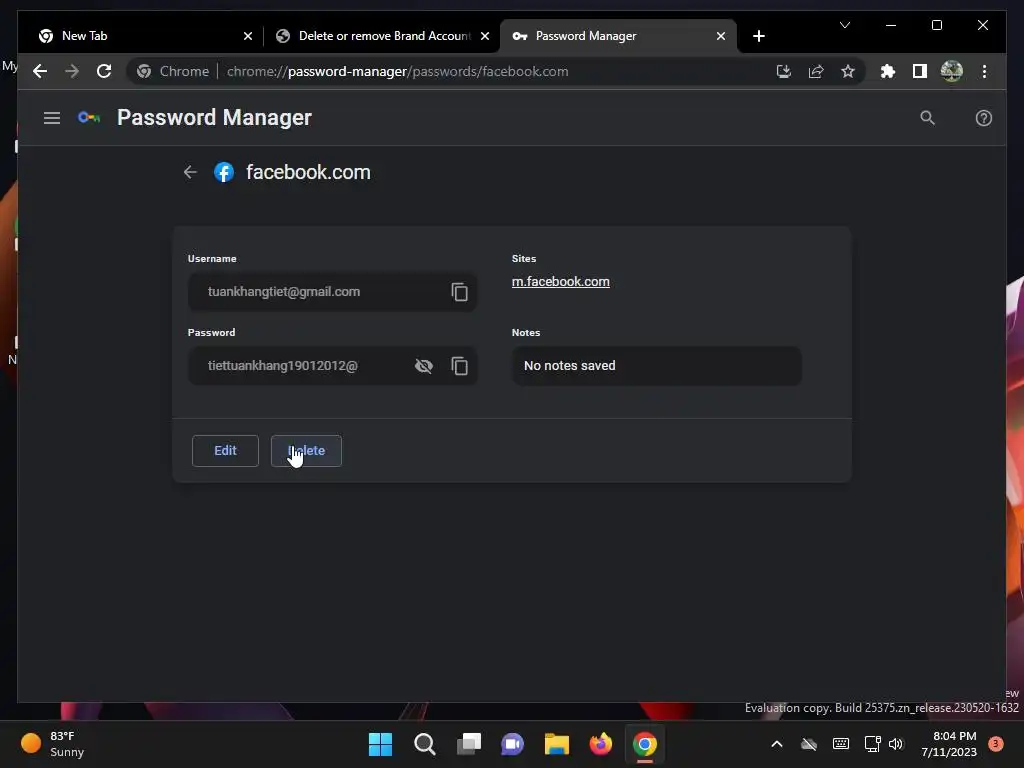
Task: Copy the username to clipboard
Action: click(x=460, y=292)
